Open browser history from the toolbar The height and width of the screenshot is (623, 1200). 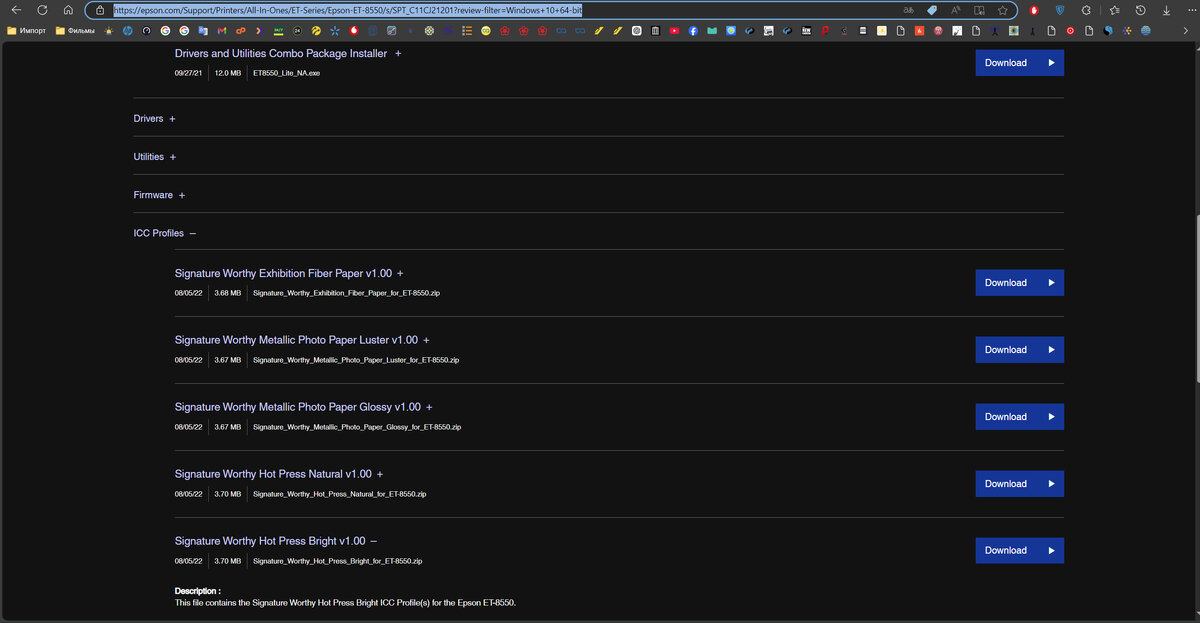(1140, 10)
